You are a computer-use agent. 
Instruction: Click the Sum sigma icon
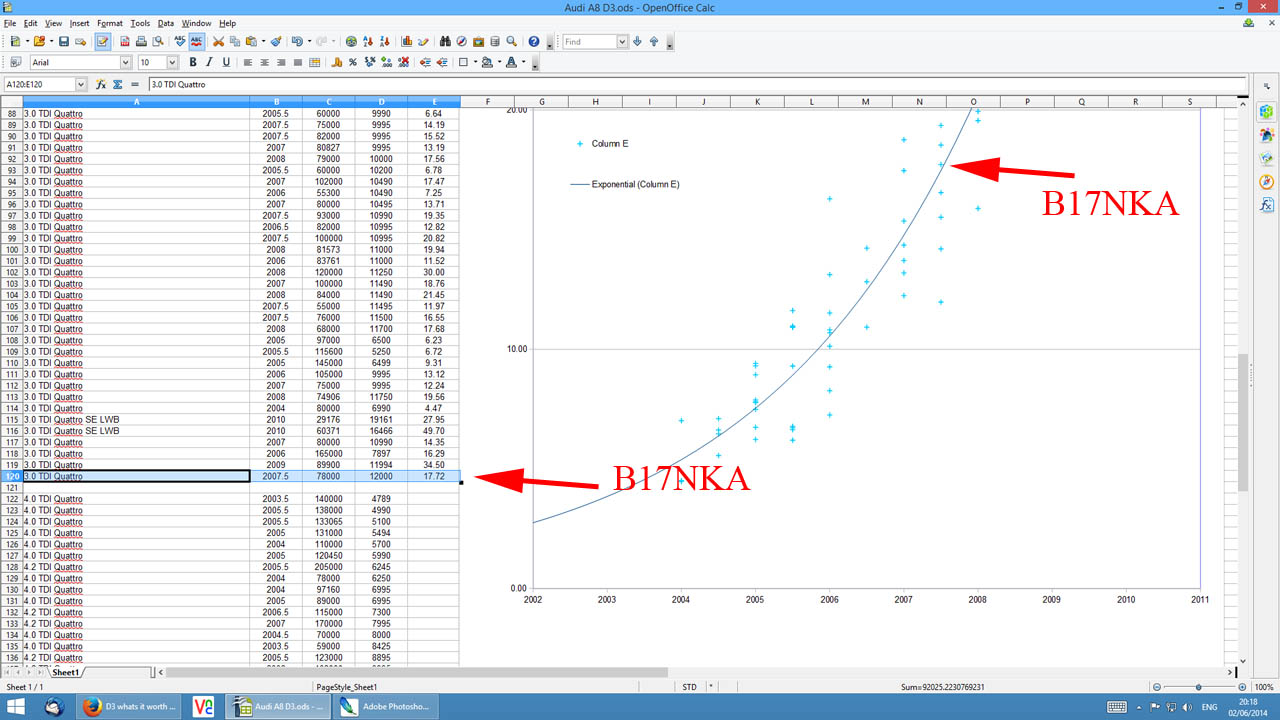[x=118, y=85]
